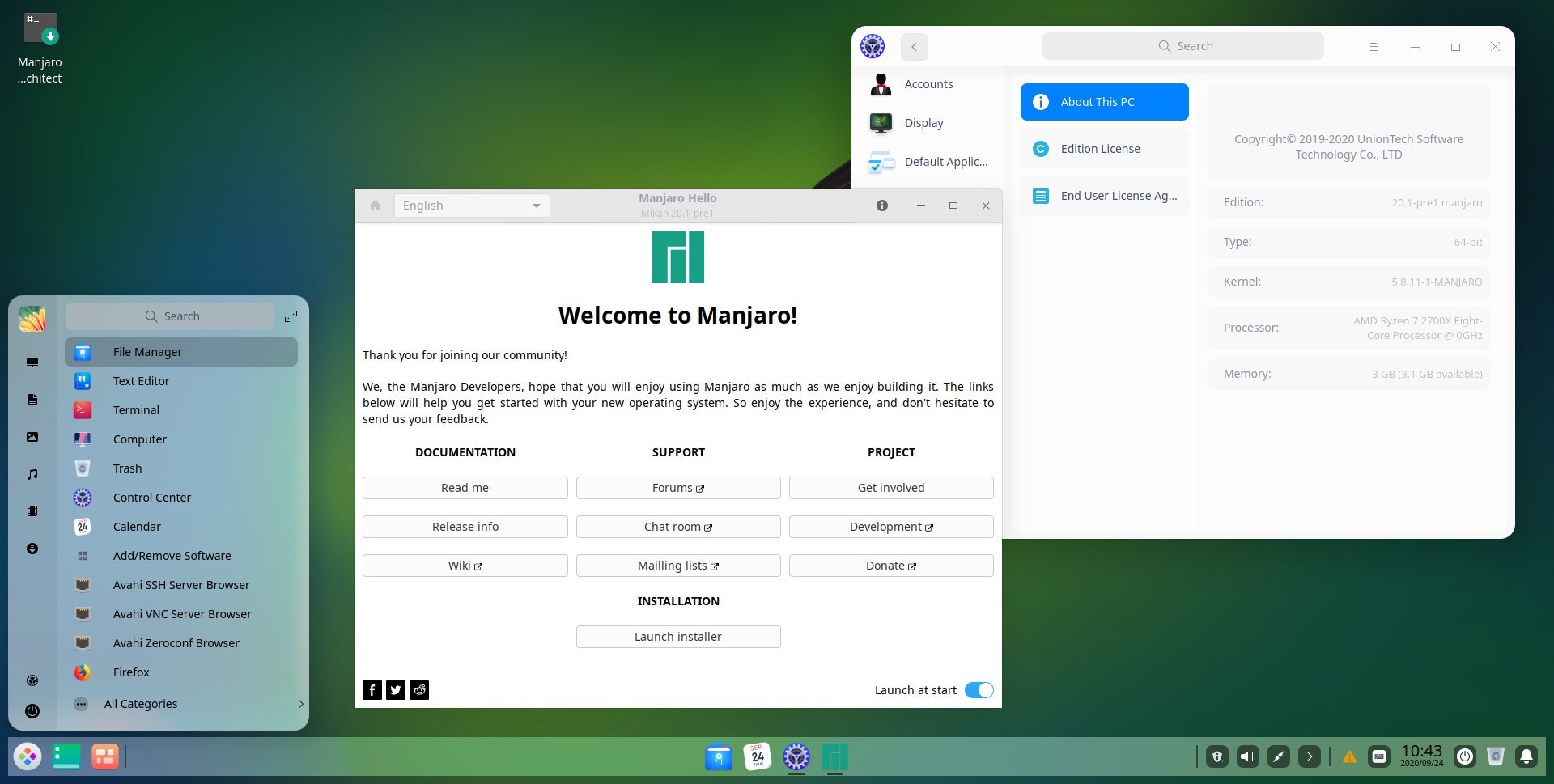Open Add/Remove Software from launcher list
This screenshot has height=784, width=1554.
pyautogui.click(x=181, y=556)
